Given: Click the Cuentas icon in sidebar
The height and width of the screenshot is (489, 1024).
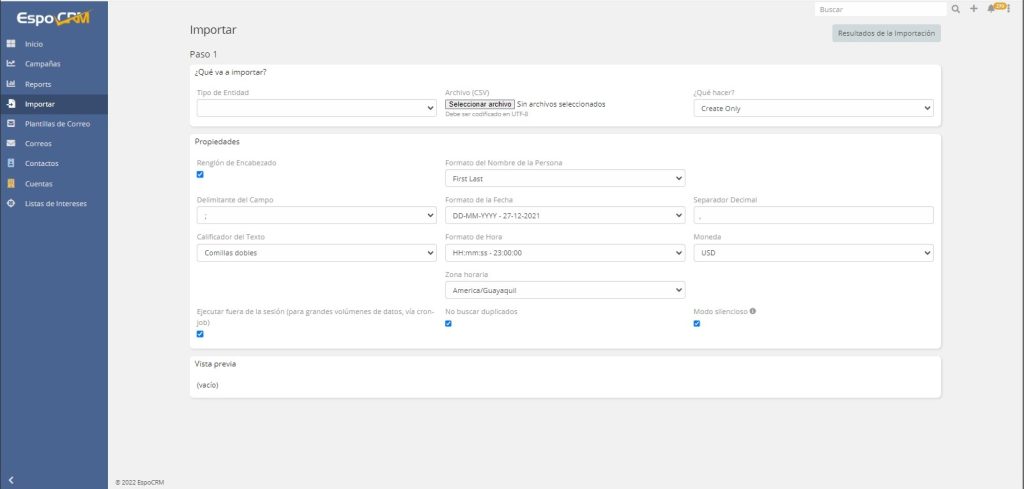Looking at the screenshot, I should [x=11, y=184].
